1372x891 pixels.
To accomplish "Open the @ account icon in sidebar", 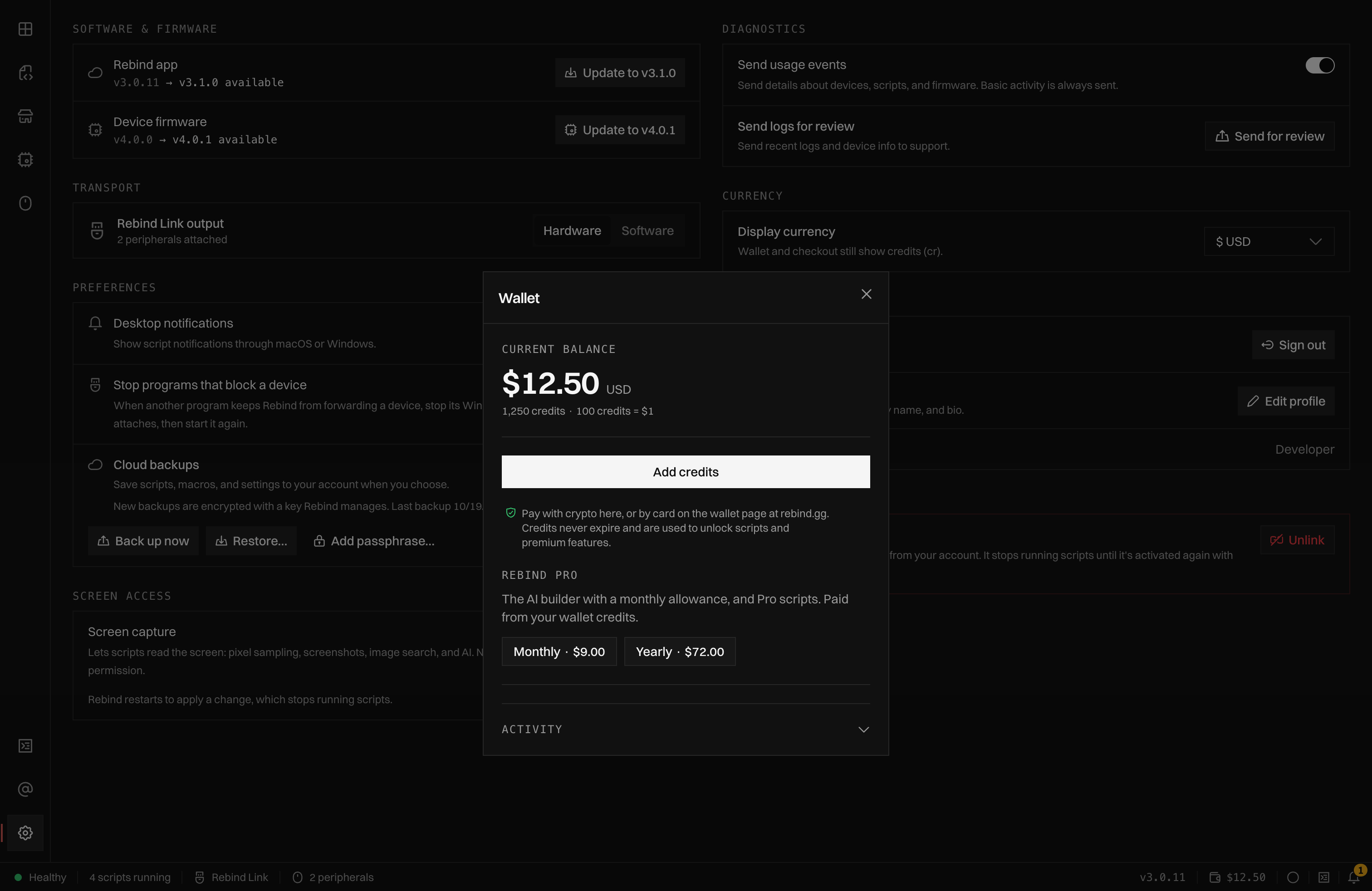I will click(x=25, y=789).
